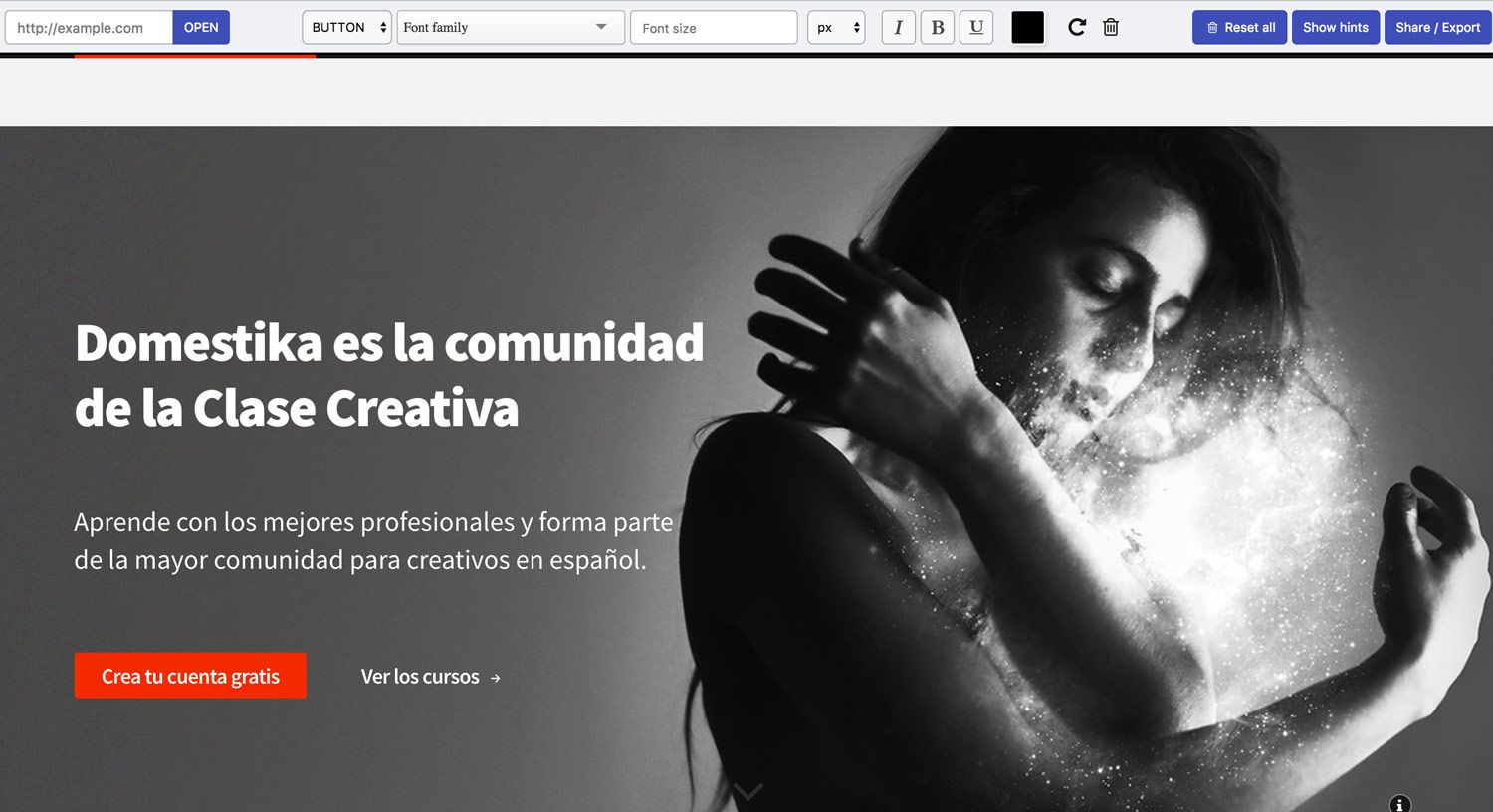Click the down chevron at bottom of hero
Viewport: 1493px width, 812px height.
pos(748,791)
